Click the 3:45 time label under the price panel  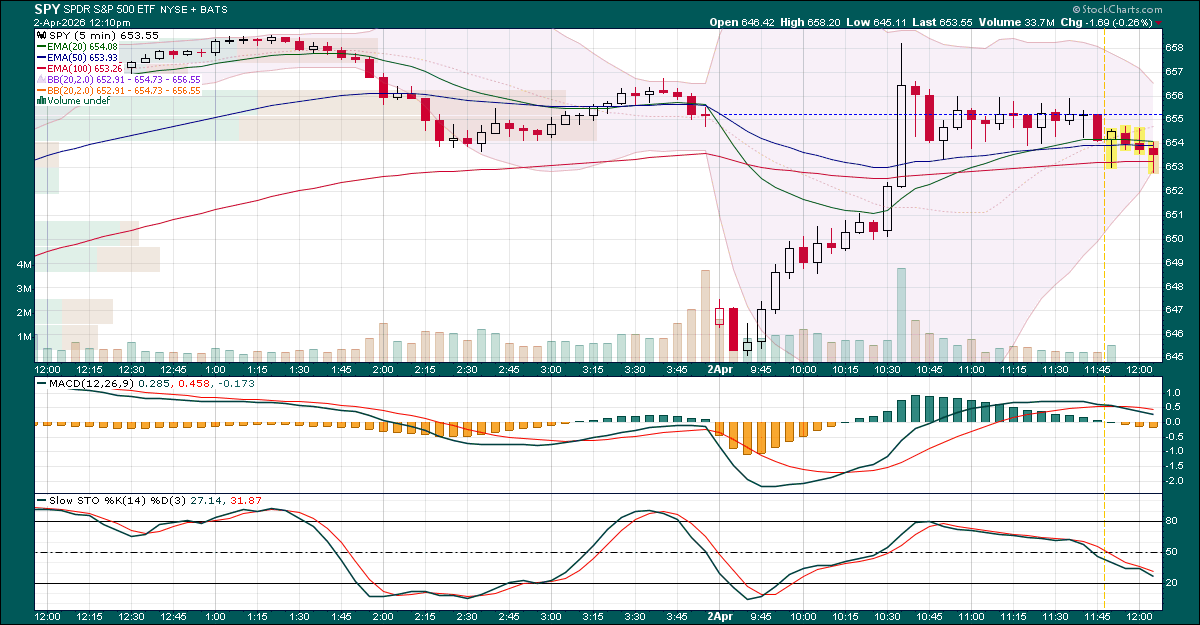(677, 369)
